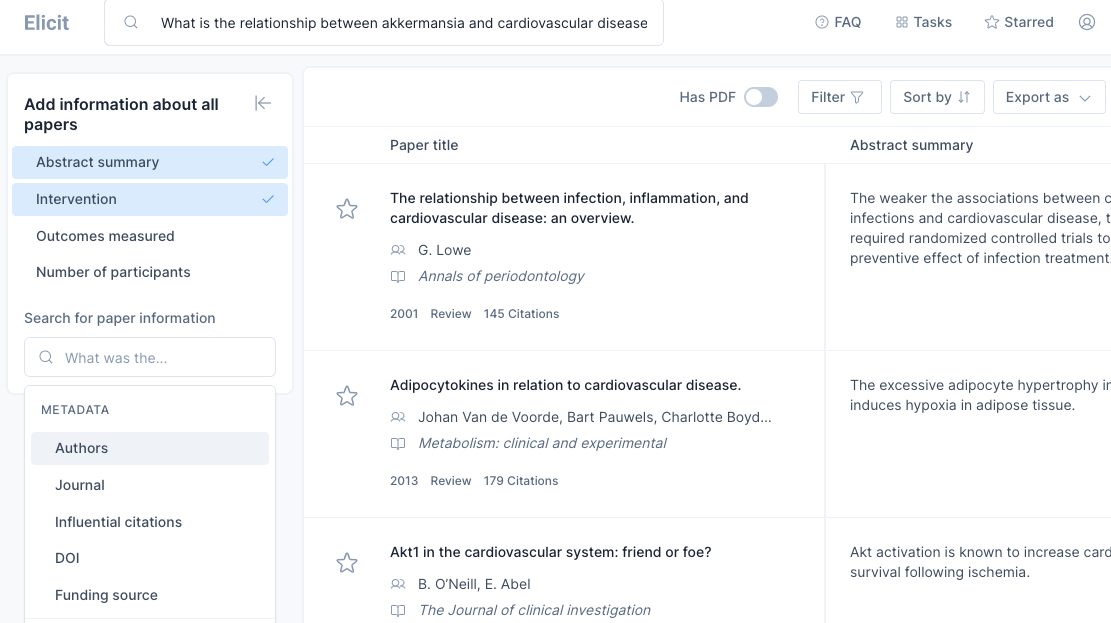Star the G. Lowe infection overview paper
The image size is (1111, 623).
point(346,209)
